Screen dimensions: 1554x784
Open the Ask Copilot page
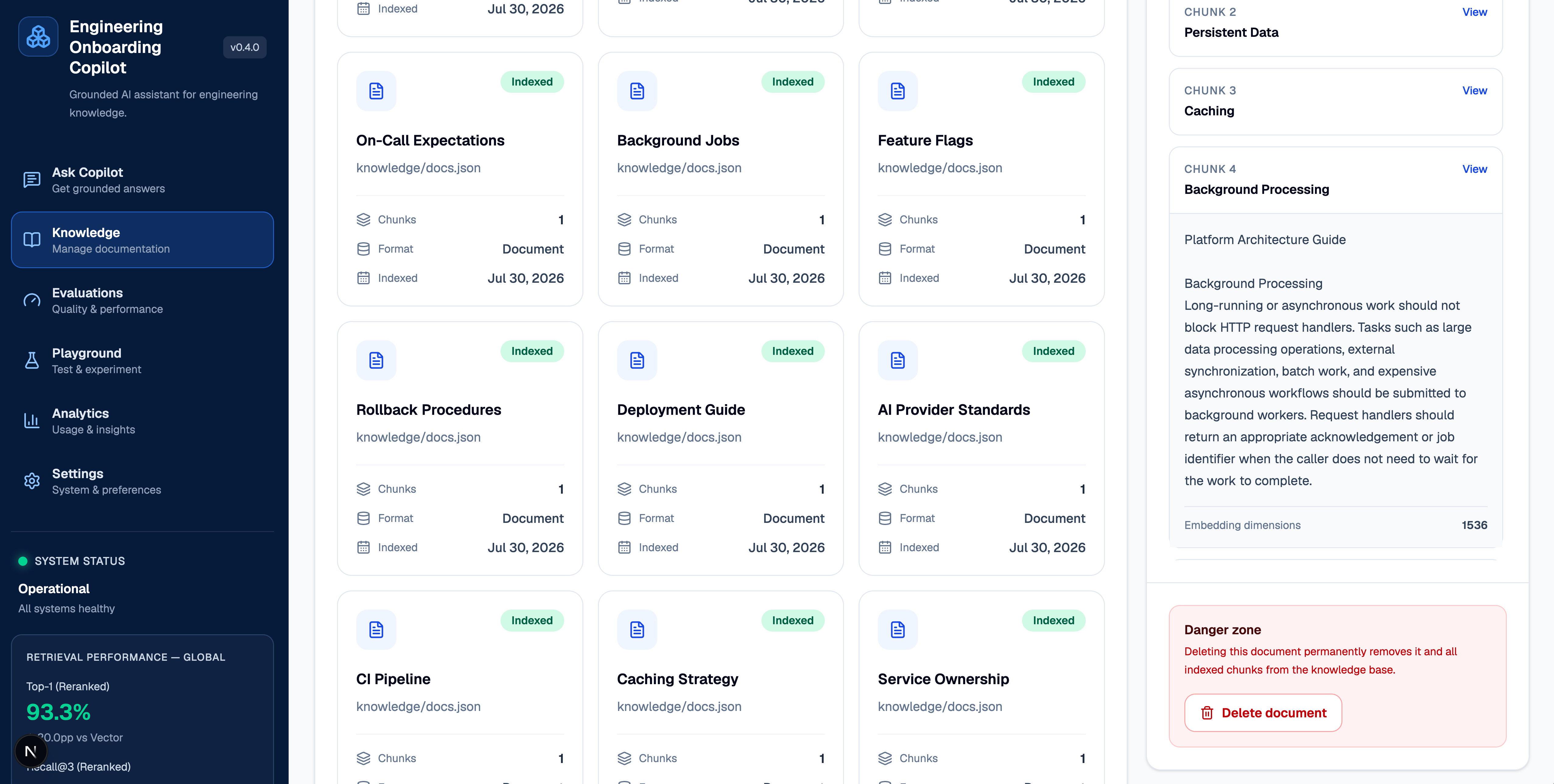pos(142,180)
